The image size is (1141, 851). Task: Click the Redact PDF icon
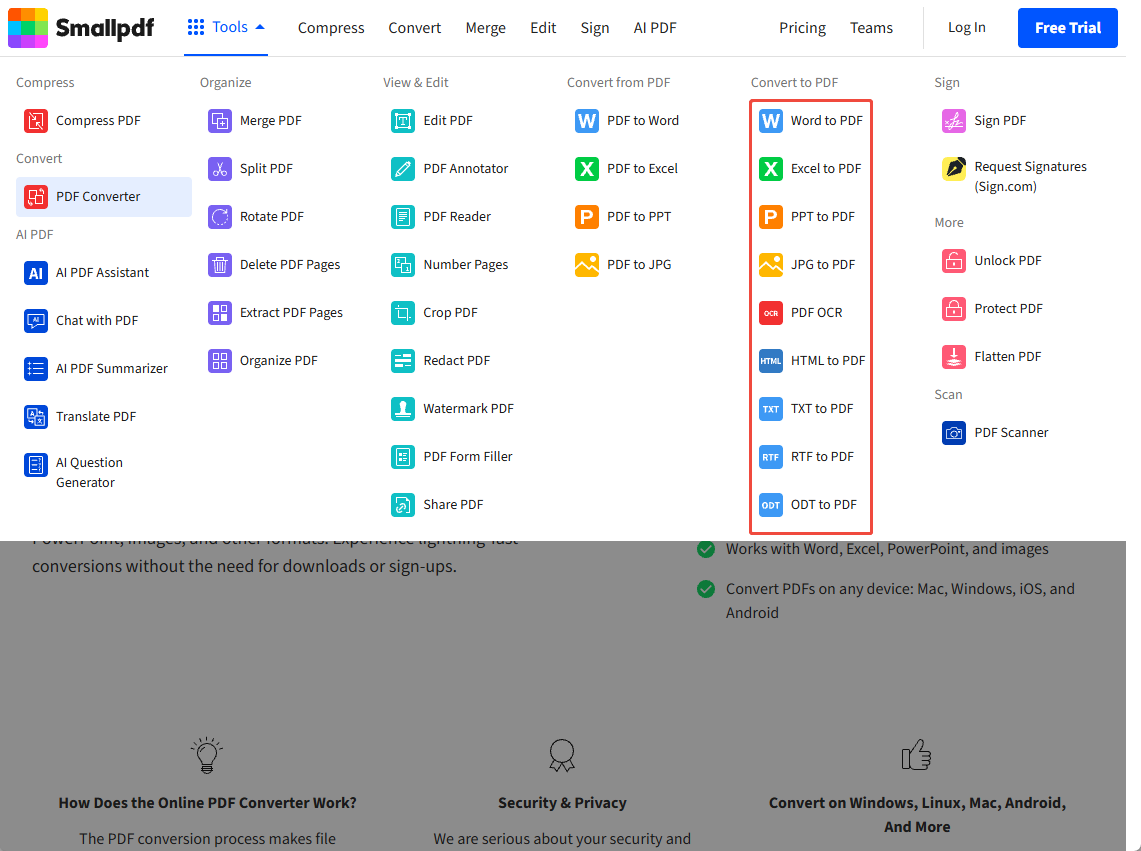point(403,361)
